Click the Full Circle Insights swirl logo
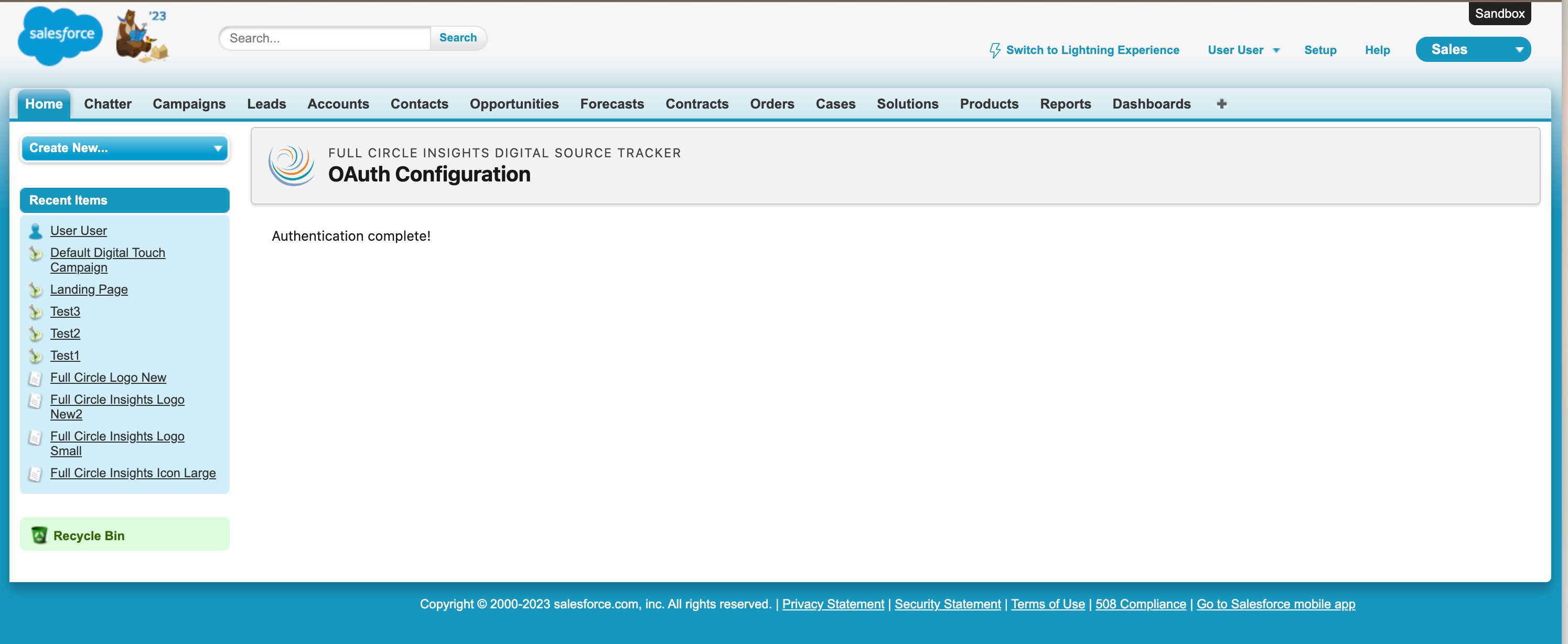 coord(292,165)
